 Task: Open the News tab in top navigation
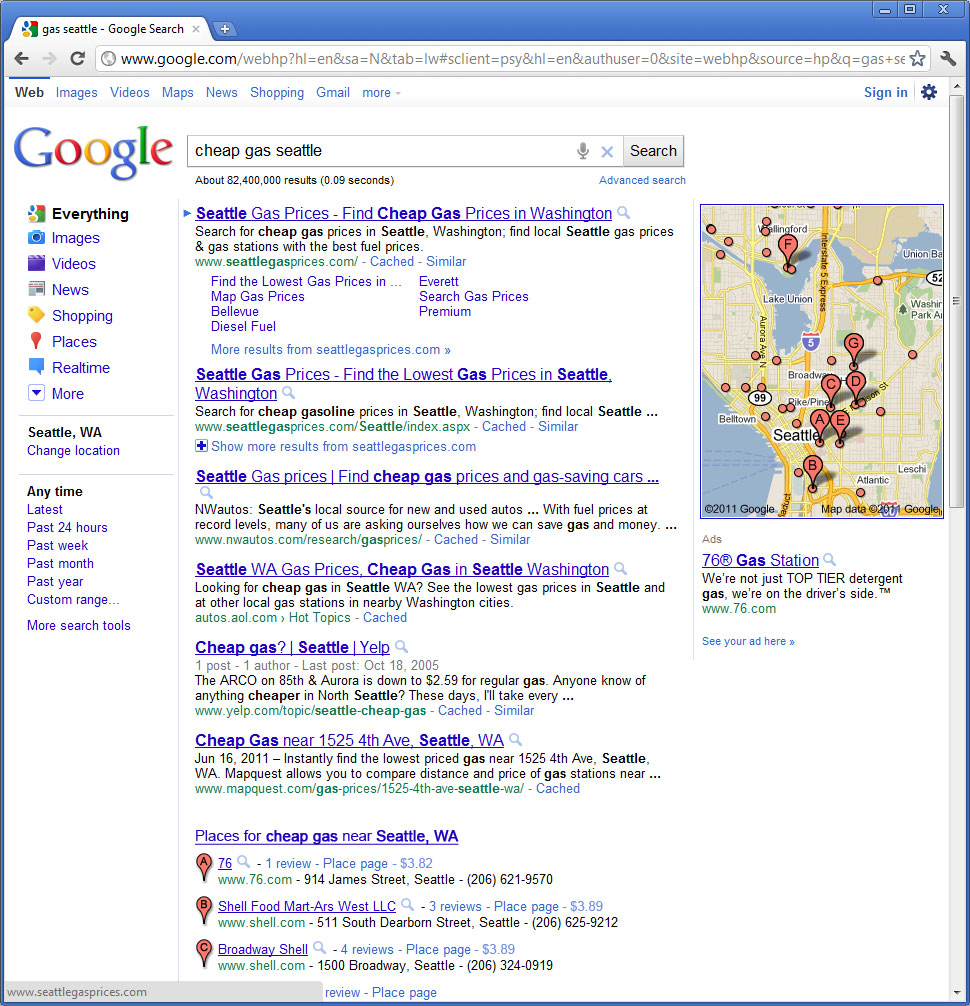click(221, 92)
